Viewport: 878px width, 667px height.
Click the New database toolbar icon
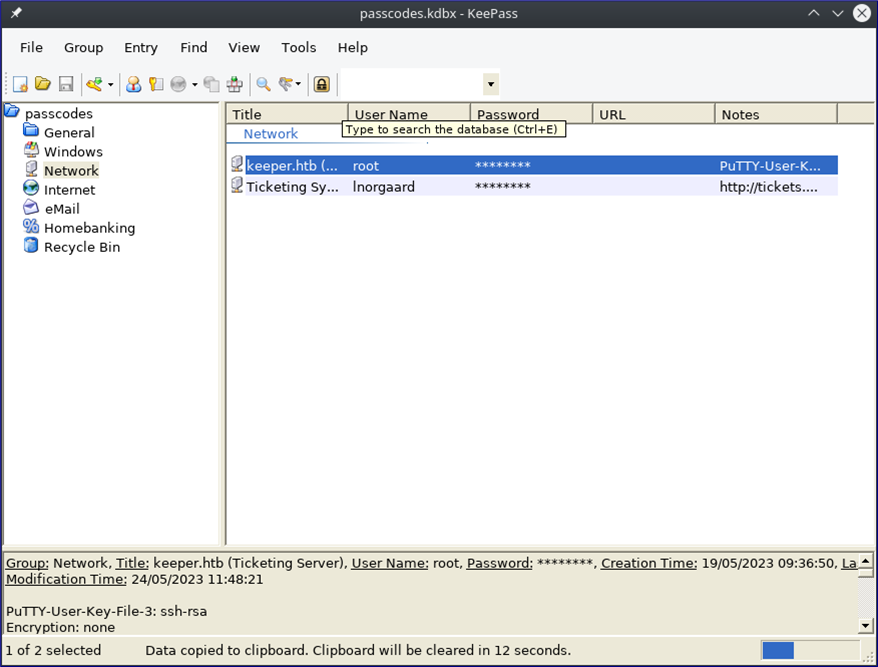(x=20, y=85)
